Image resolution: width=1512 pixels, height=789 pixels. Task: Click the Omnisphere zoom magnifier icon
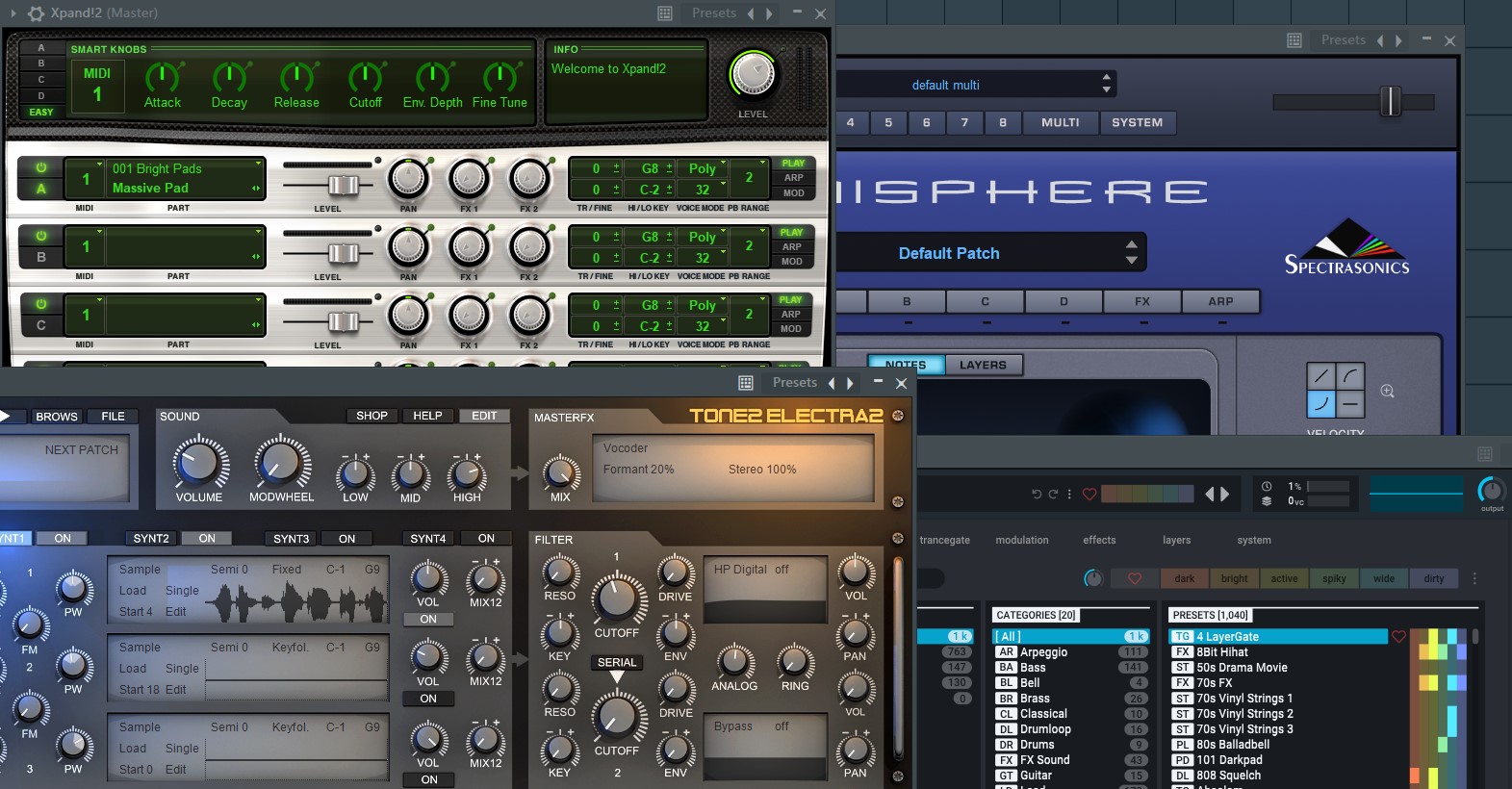[1387, 391]
